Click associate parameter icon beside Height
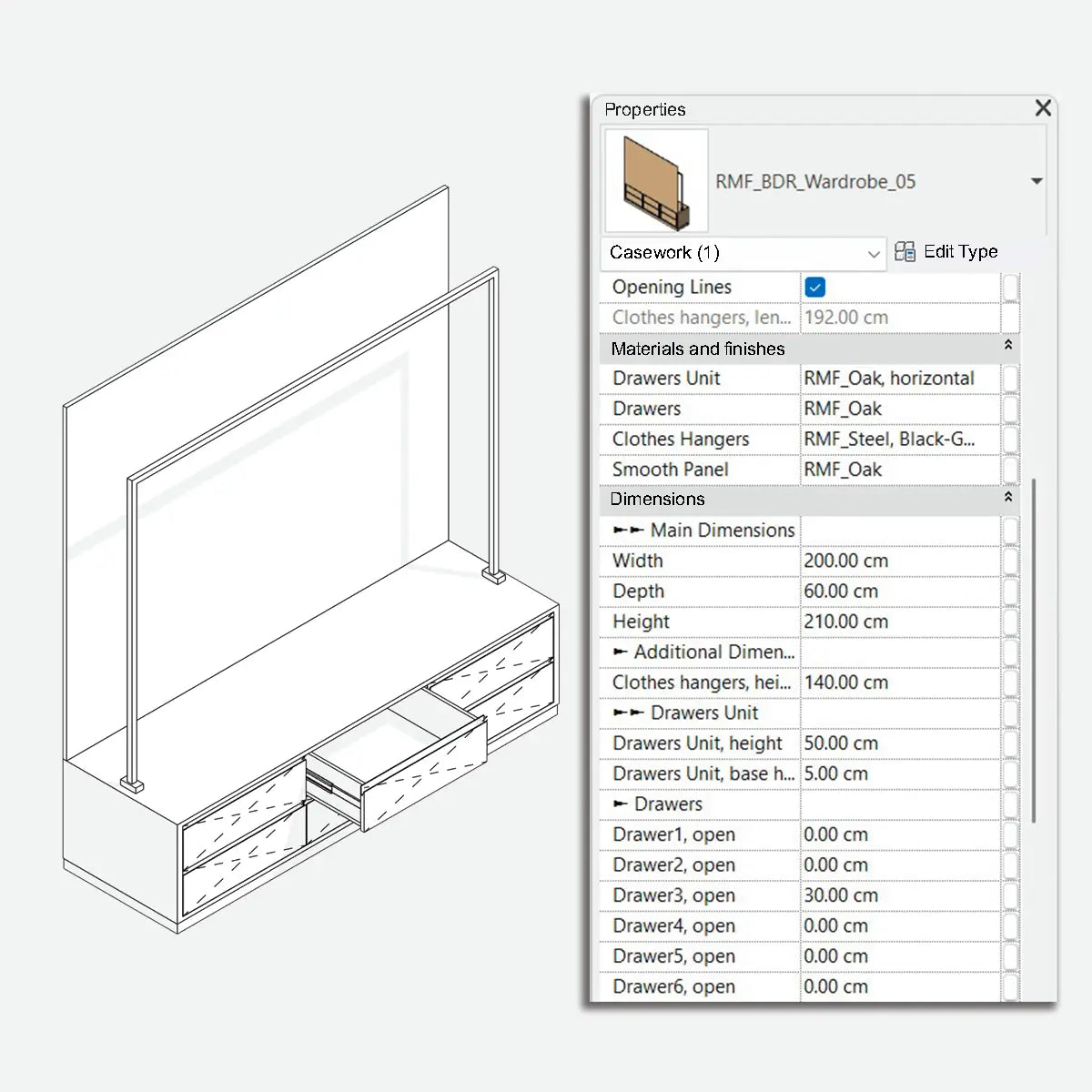The image size is (1092, 1092). [1010, 622]
